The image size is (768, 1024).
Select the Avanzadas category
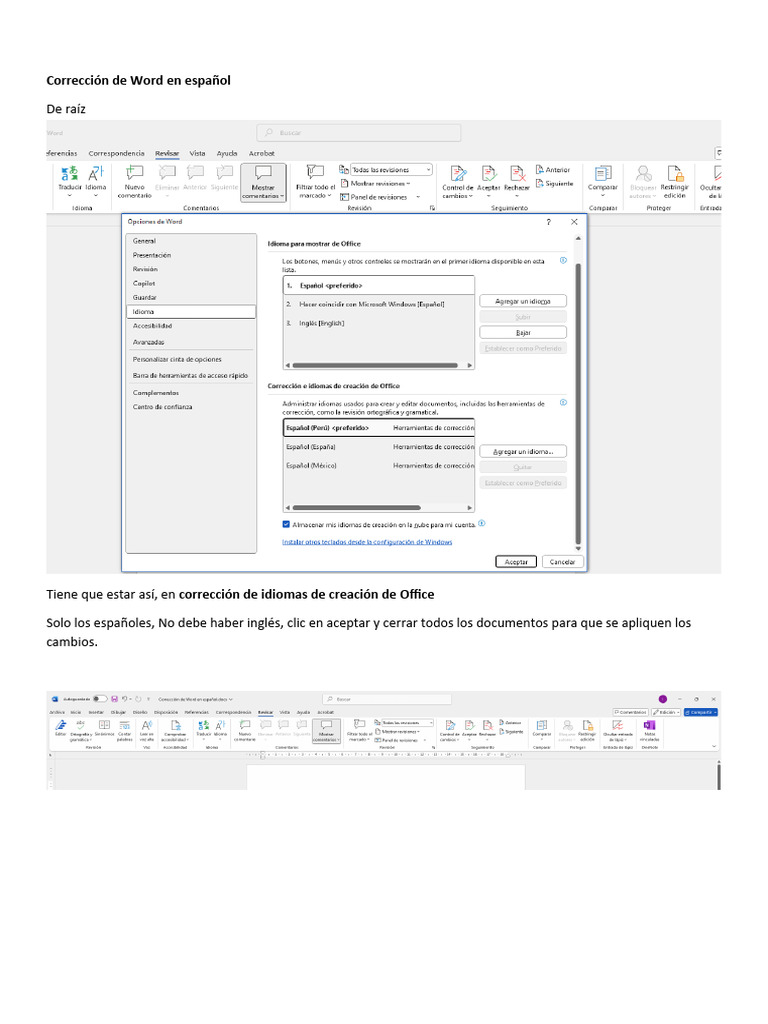pos(191,342)
